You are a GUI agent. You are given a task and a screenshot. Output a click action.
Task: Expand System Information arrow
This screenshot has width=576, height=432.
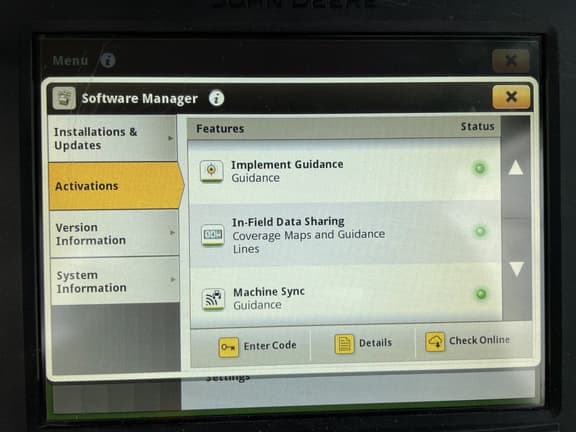point(173,280)
